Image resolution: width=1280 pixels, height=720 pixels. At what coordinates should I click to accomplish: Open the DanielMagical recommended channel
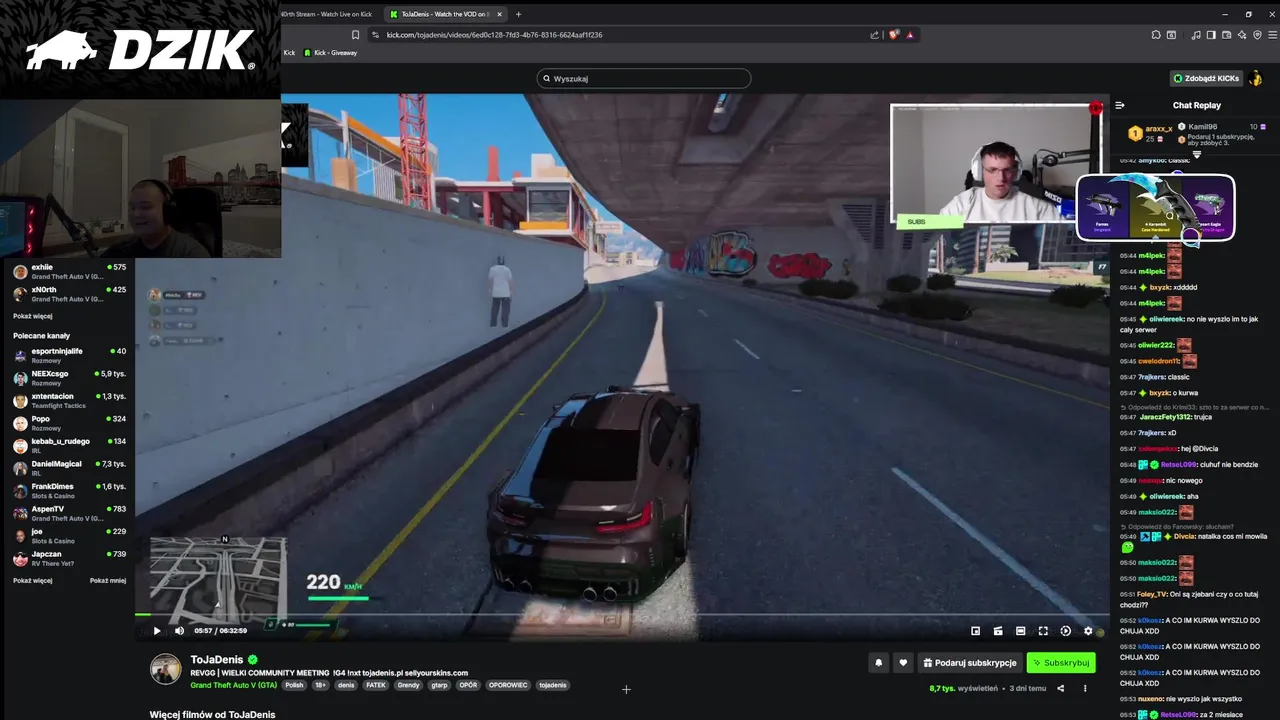pyautogui.click(x=69, y=468)
